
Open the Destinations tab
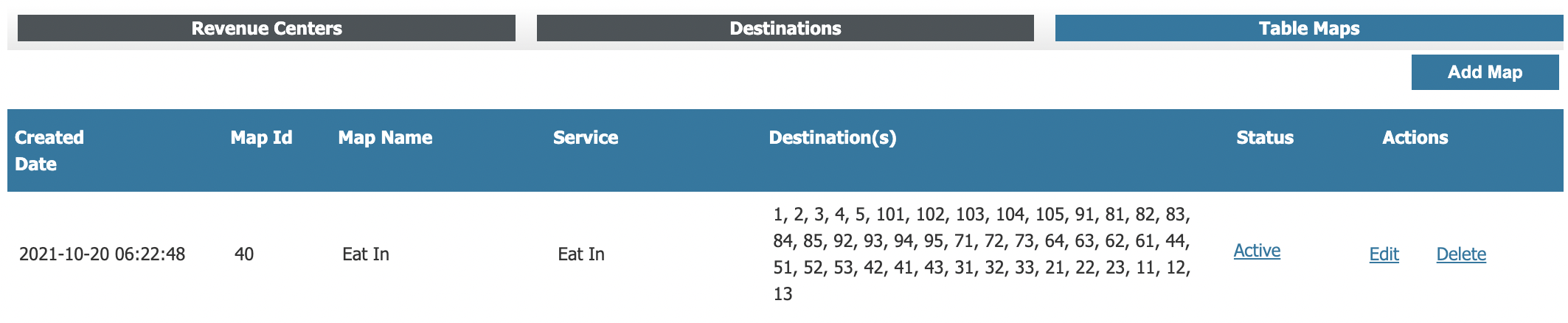[785, 28]
